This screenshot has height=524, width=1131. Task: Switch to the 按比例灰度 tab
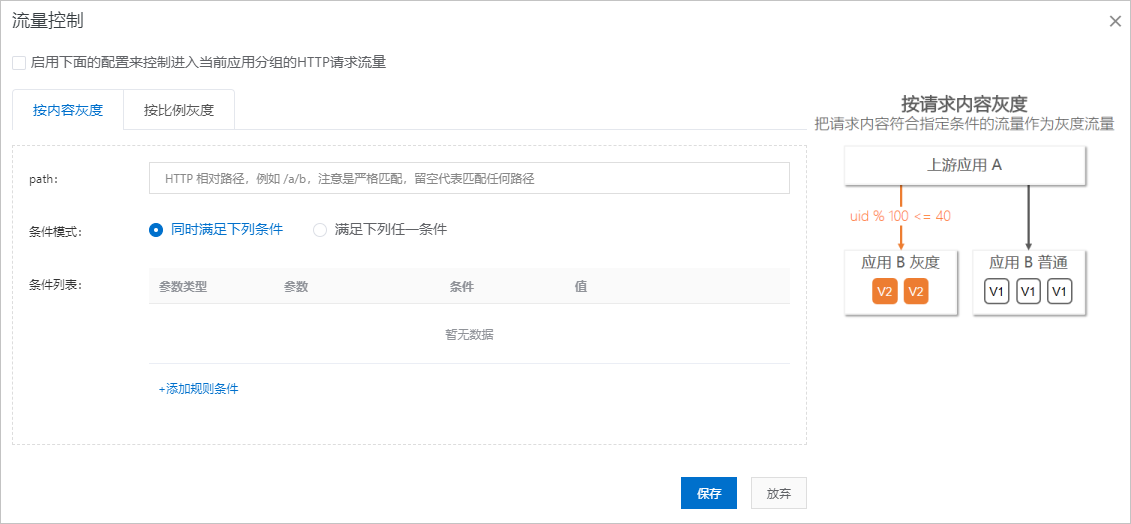point(179,110)
